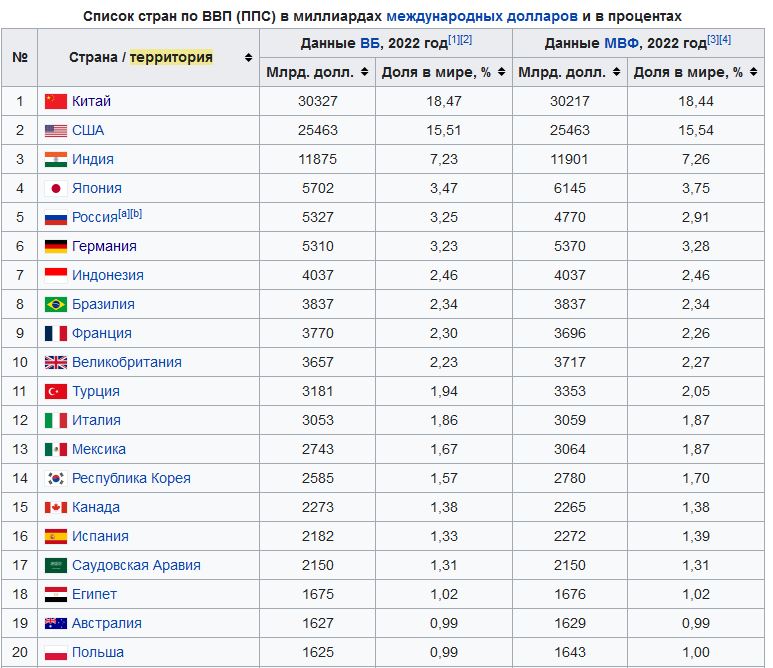Sort by World Bank Млрд. долл. column
Screen dimensions: 773x668
coord(364,72)
